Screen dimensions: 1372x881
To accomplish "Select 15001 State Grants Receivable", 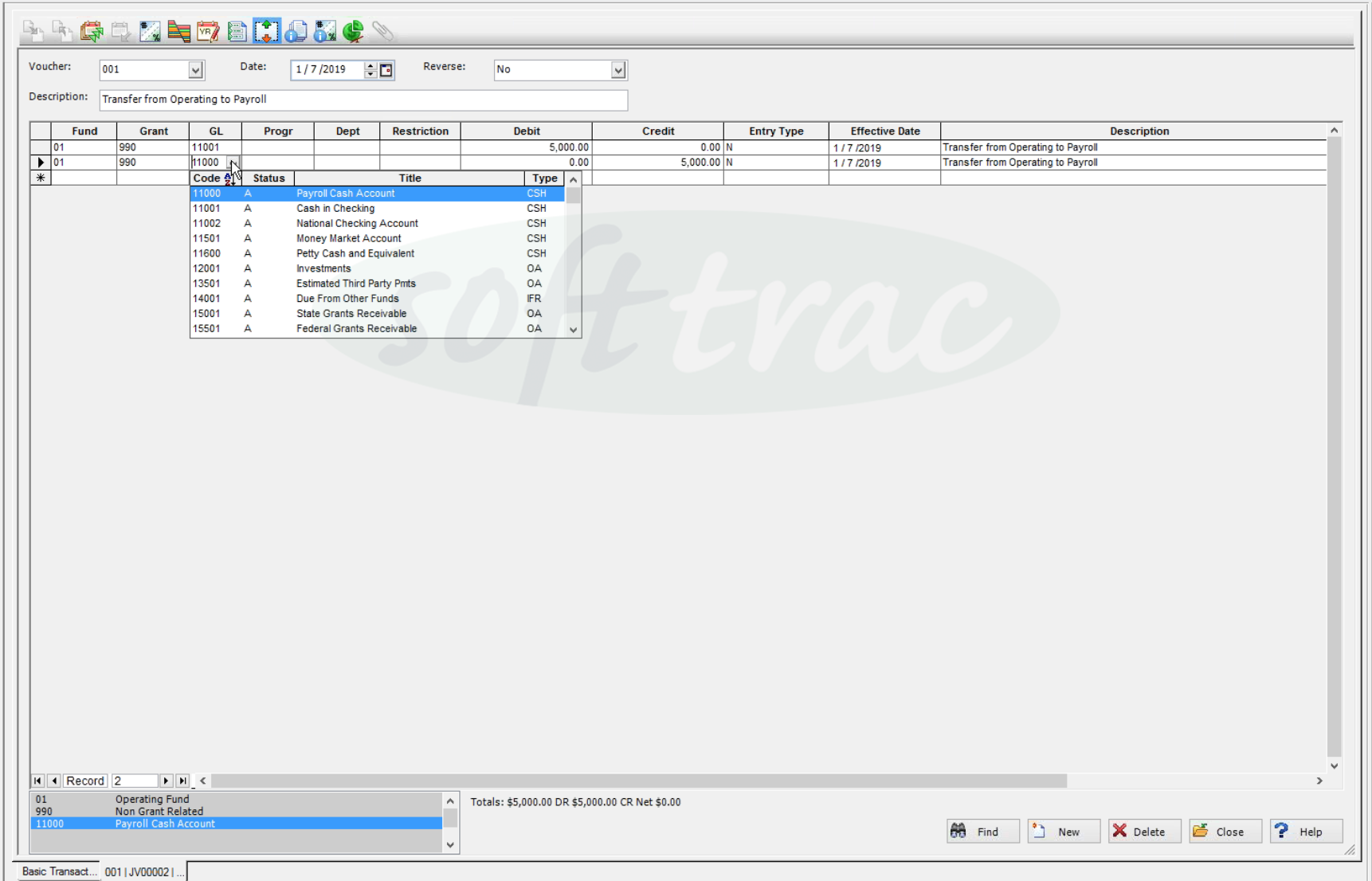I will pyautogui.click(x=378, y=314).
